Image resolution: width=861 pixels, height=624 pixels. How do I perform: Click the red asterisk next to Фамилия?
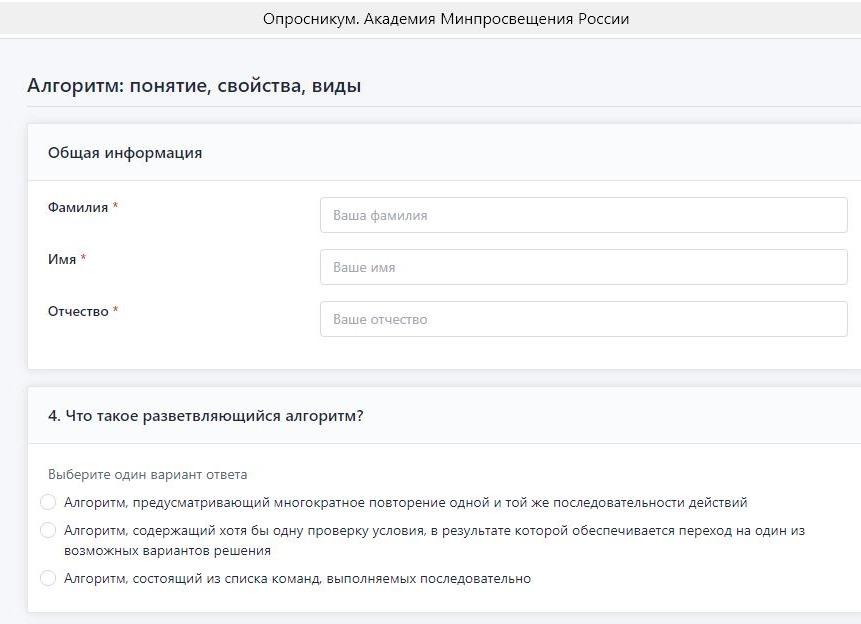(115, 207)
